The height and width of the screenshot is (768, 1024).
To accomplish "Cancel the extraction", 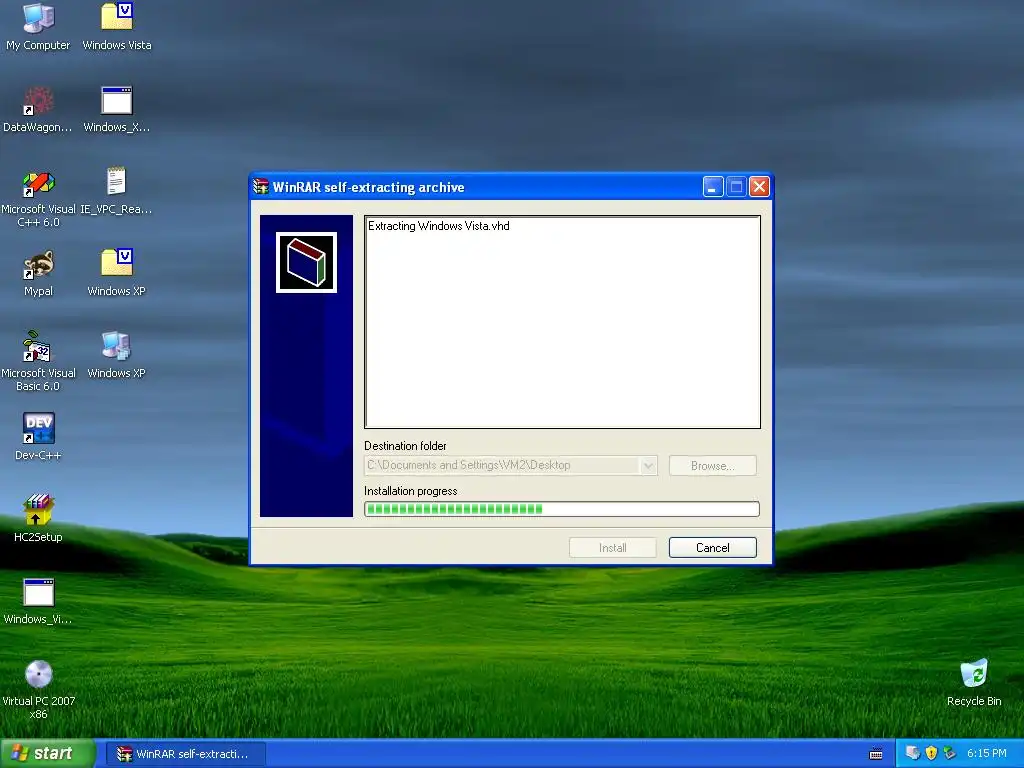I will (x=712, y=548).
